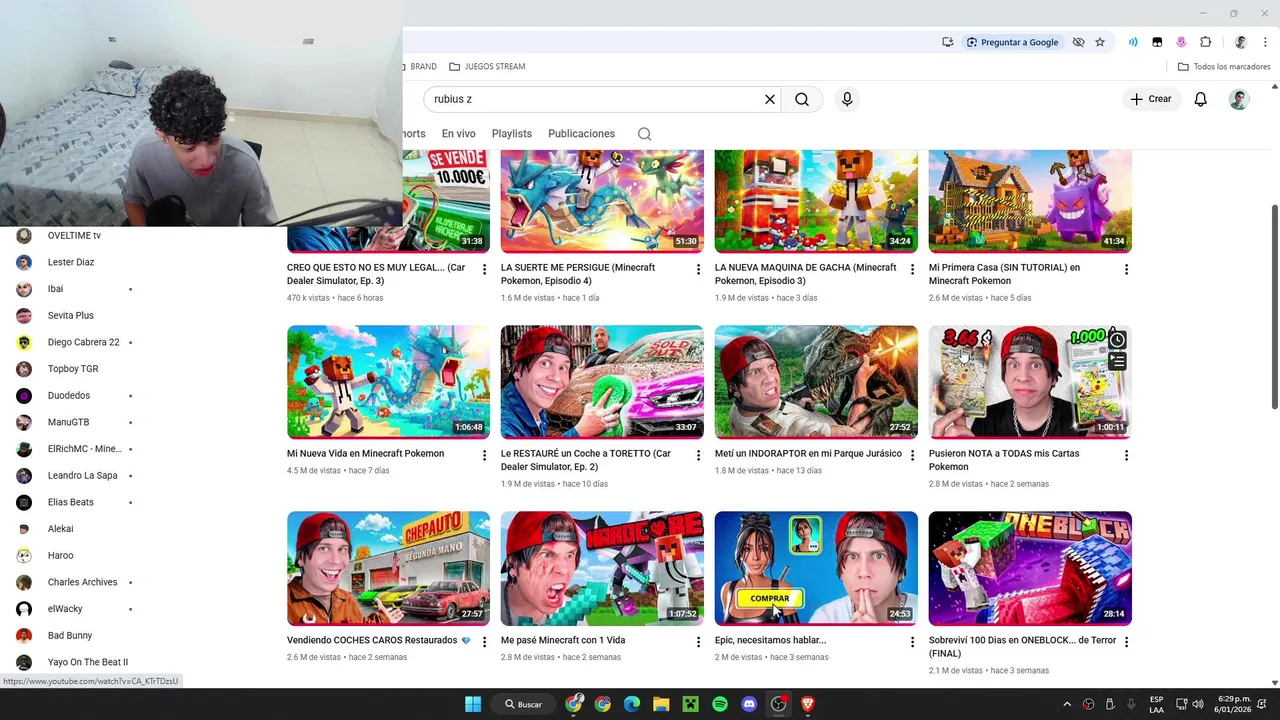Open Todos los marcadores folder
Image resolution: width=1280 pixels, height=720 pixels.
point(1224,66)
